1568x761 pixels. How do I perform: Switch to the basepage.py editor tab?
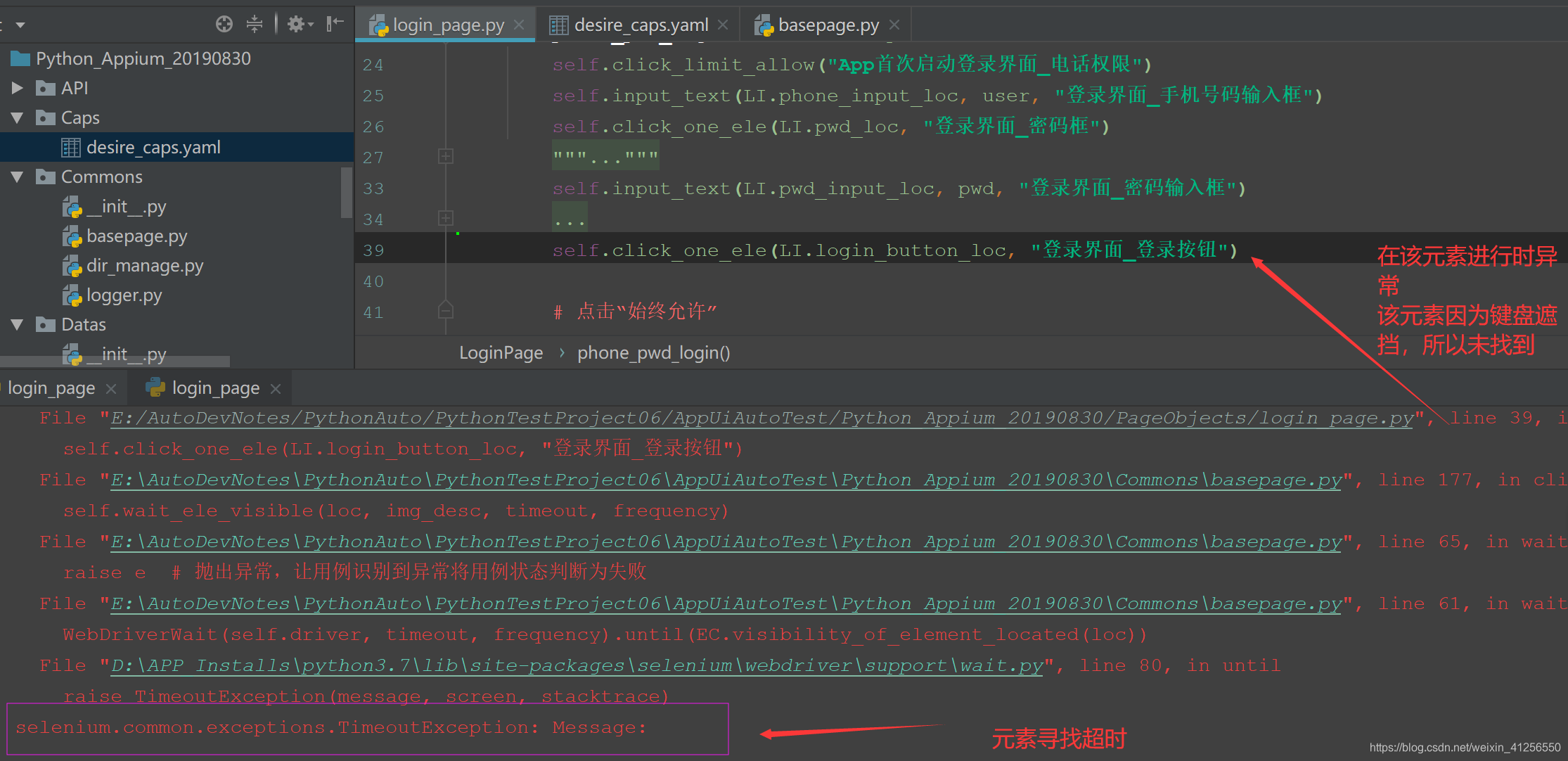tap(828, 25)
